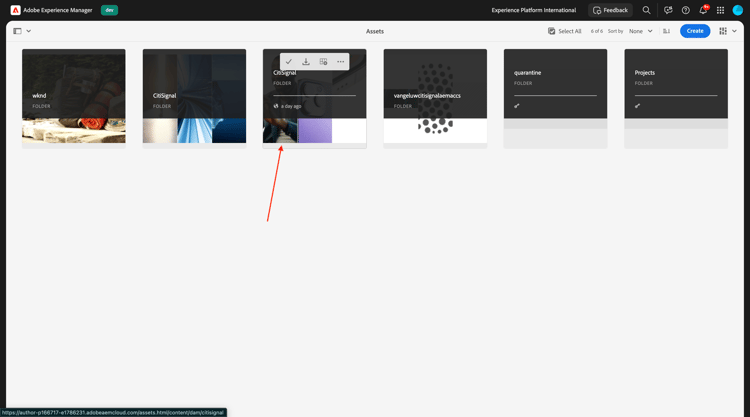Open the AI assistant chat icon
Screen dimensions: 750x417
[x=668, y=10]
